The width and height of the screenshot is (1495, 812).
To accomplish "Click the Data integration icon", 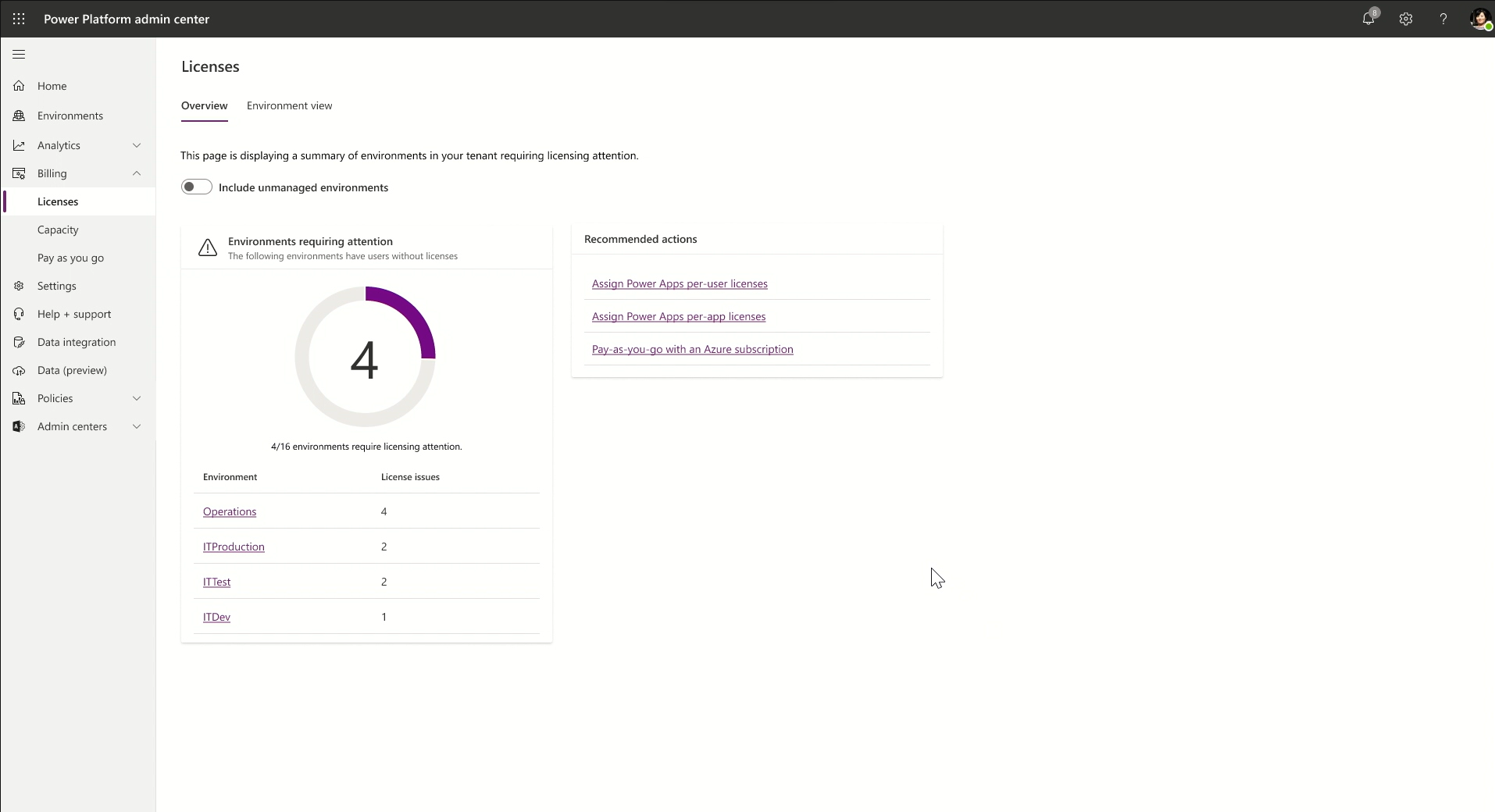I will [x=19, y=342].
